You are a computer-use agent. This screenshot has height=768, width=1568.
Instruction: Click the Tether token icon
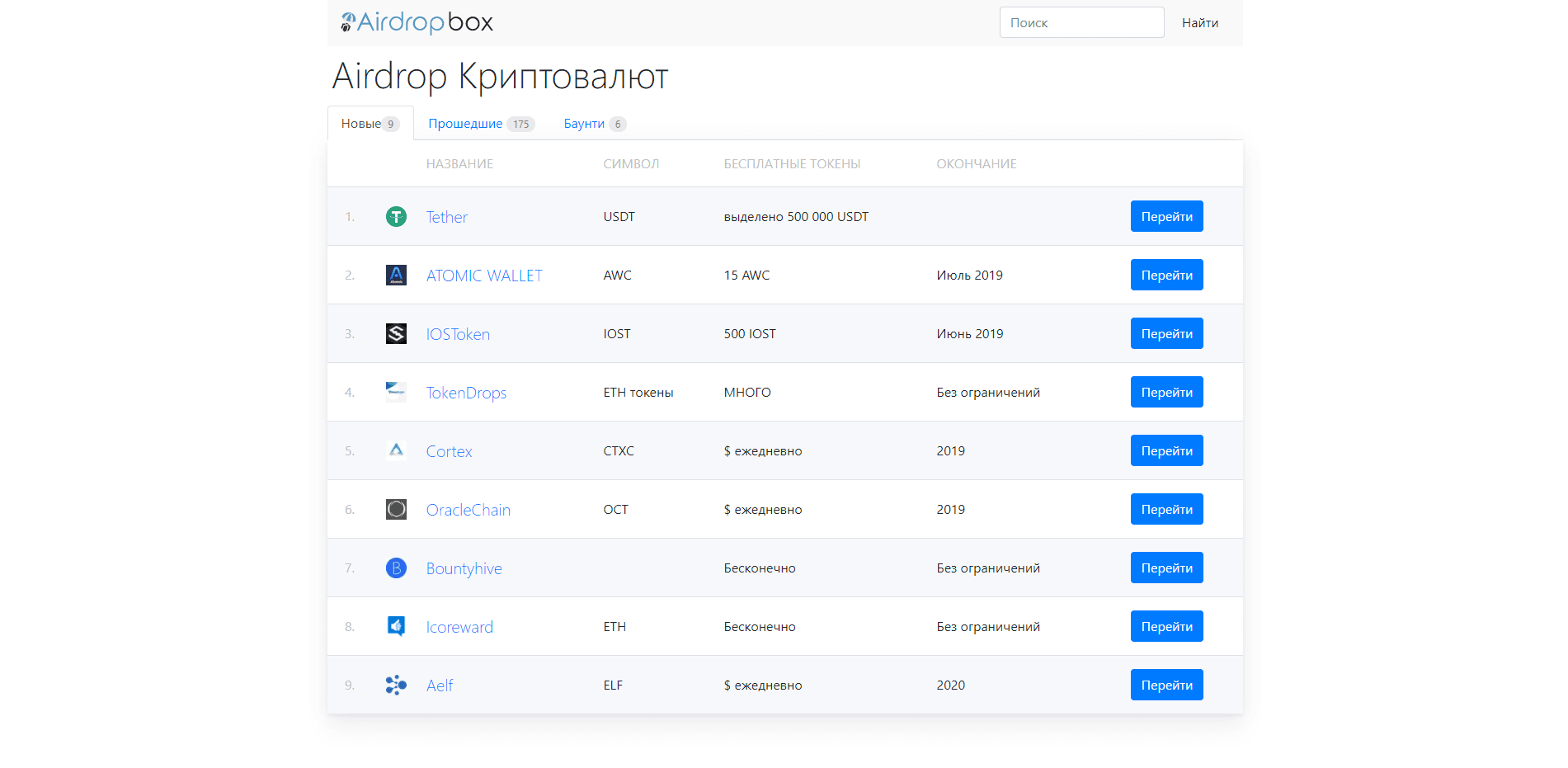pyautogui.click(x=396, y=216)
